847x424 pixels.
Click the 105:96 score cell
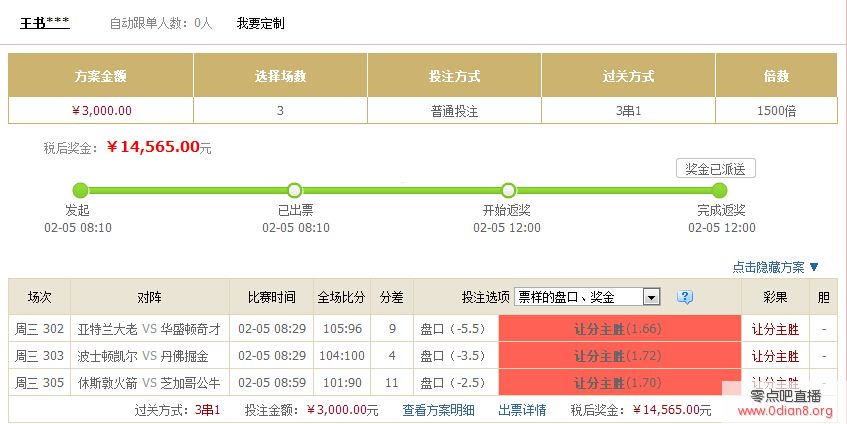coord(342,328)
